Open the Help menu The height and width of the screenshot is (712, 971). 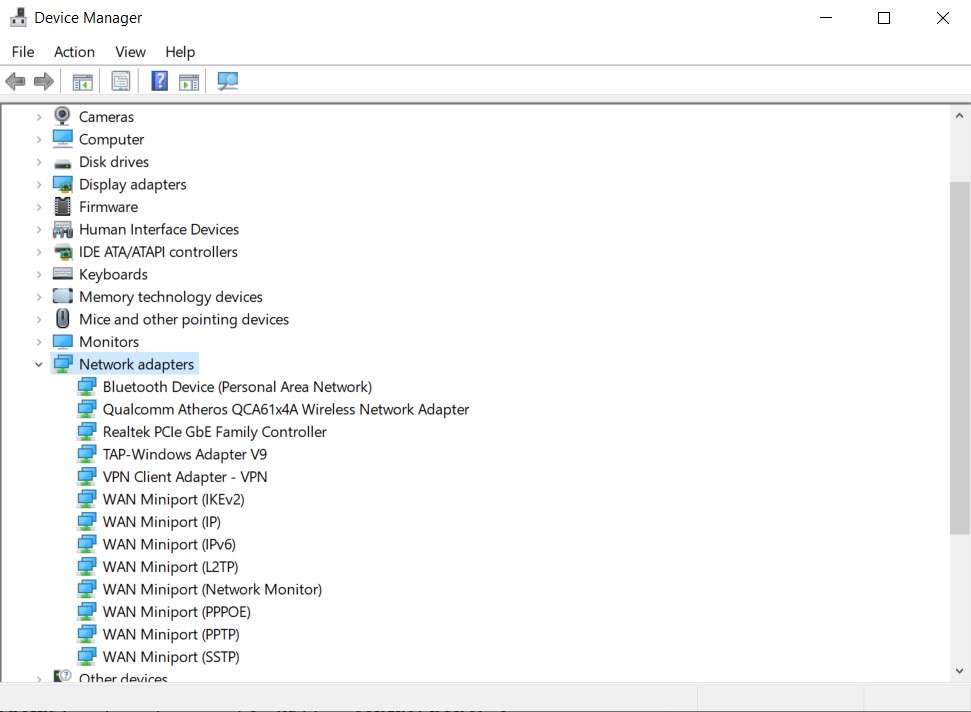pyautogui.click(x=180, y=52)
